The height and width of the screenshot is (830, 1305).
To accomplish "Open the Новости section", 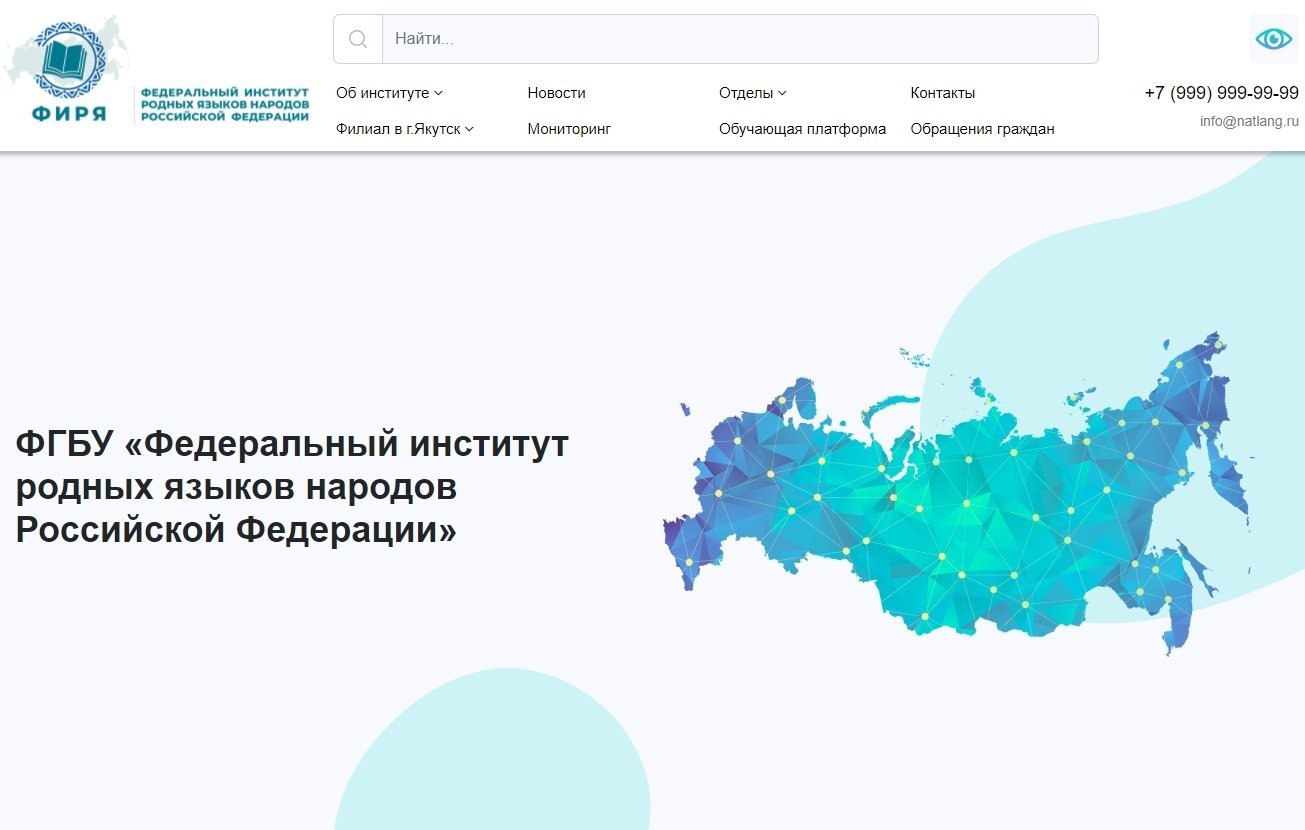I will [556, 92].
